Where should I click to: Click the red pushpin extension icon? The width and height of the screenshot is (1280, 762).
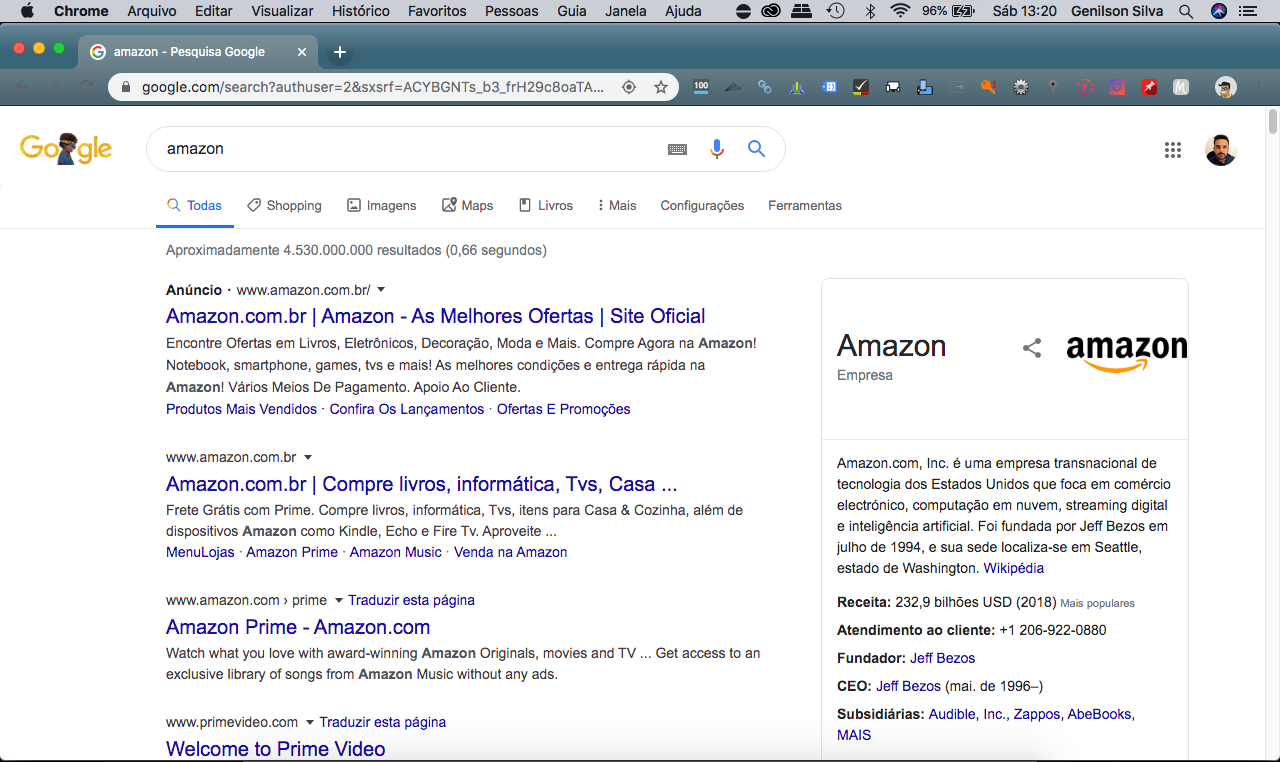click(1149, 87)
